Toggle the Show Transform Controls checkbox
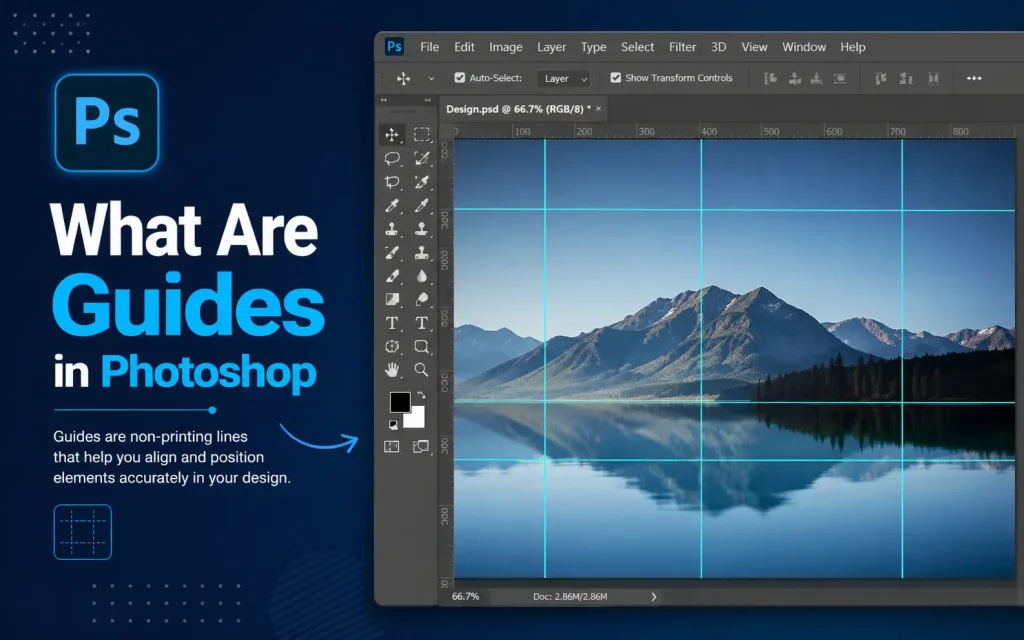Viewport: 1024px width, 640px height. [x=615, y=78]
